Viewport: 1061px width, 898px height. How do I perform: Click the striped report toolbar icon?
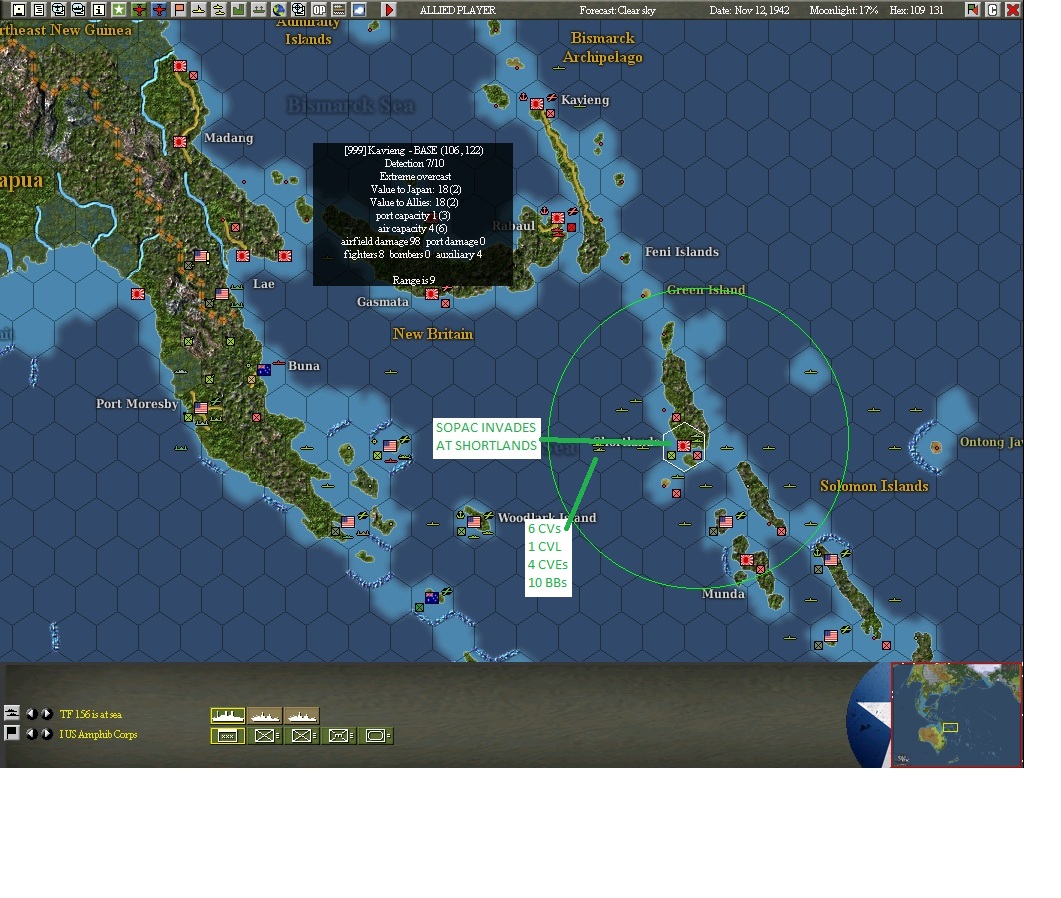coord(338,9)
